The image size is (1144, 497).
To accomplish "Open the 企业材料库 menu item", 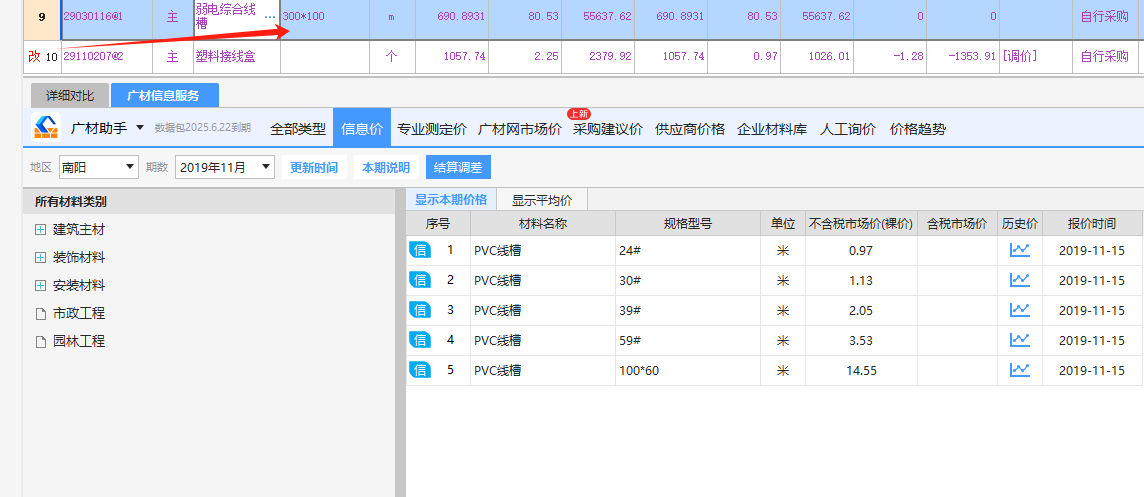I will click(772, 129).
